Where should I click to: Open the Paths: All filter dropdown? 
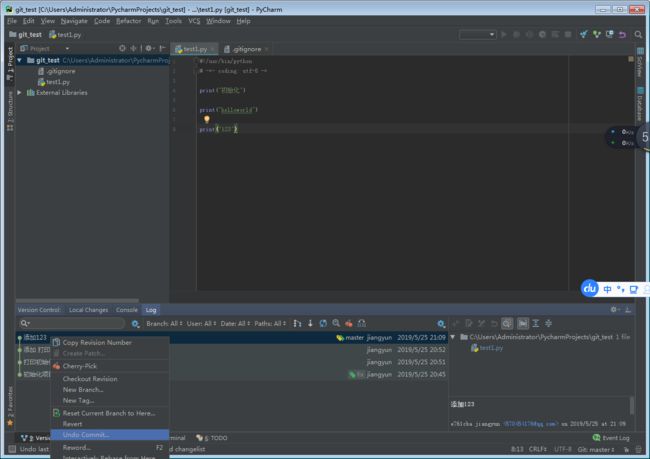(x=270, y=323)
